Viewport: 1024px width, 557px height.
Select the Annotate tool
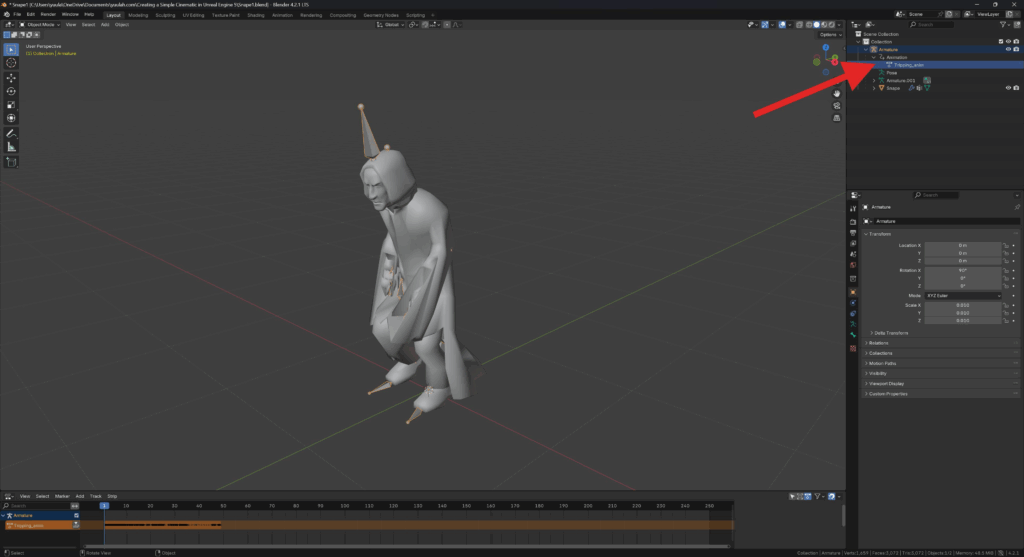click(x=11, y=133)
